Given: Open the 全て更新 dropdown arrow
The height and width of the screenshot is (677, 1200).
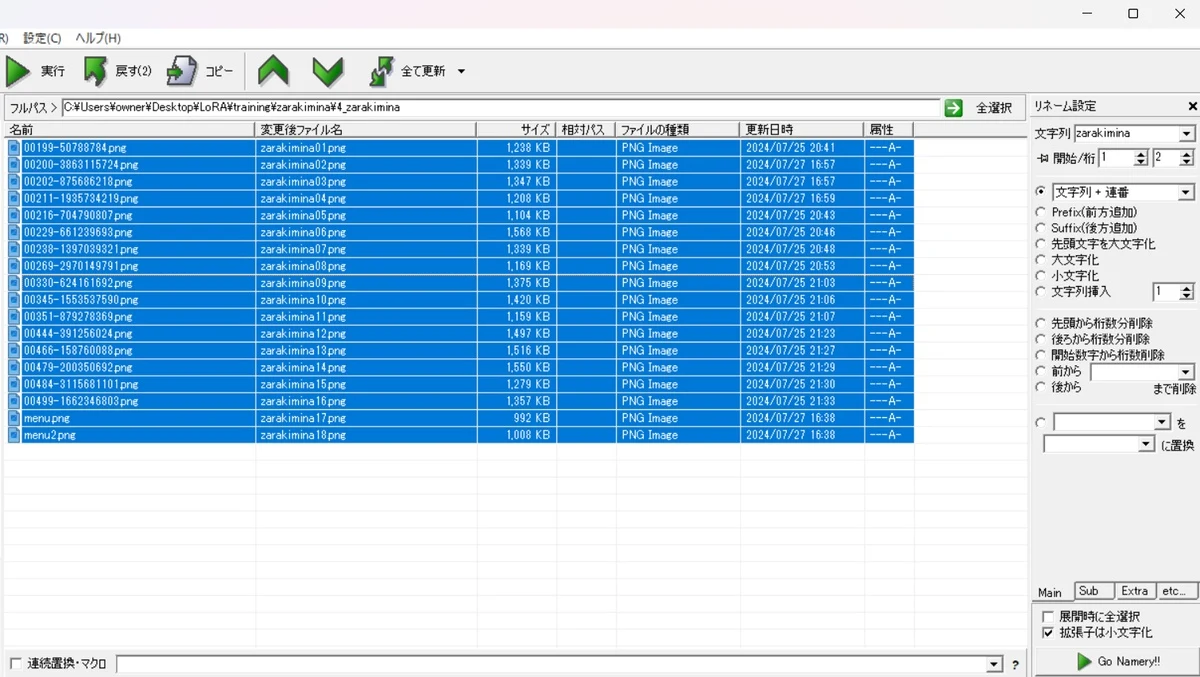Looking at the screenshot, I should pos(461,72).
